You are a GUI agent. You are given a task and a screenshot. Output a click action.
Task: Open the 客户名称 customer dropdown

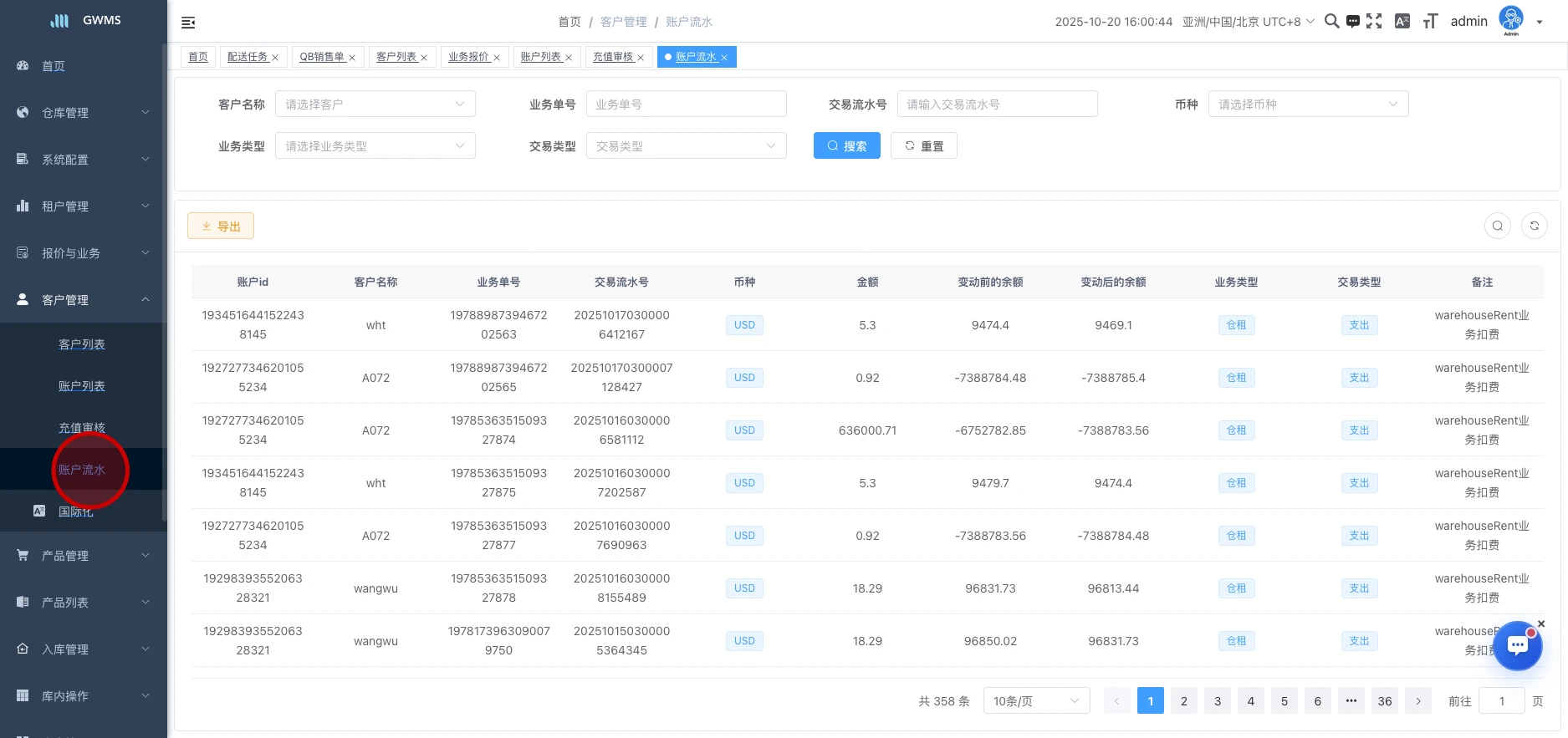(375, 104)
